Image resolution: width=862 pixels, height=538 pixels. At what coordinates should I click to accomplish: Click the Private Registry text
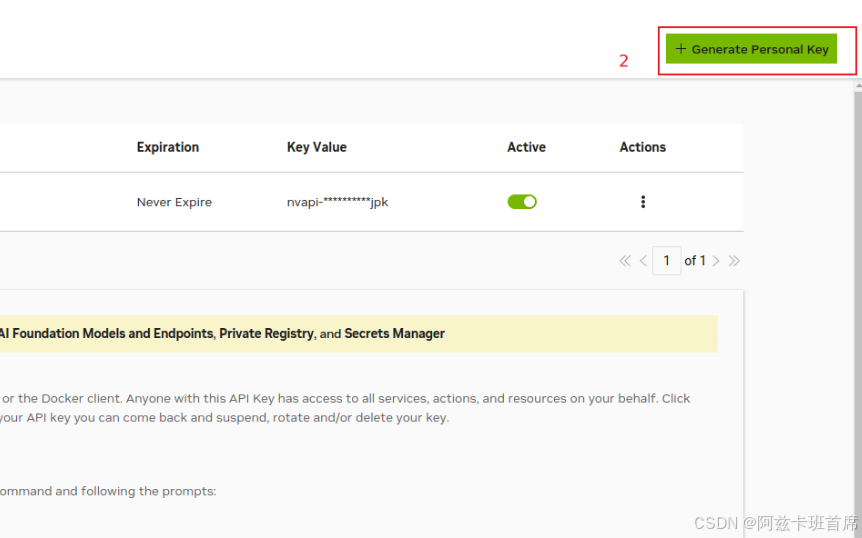[x=266, y=334]
